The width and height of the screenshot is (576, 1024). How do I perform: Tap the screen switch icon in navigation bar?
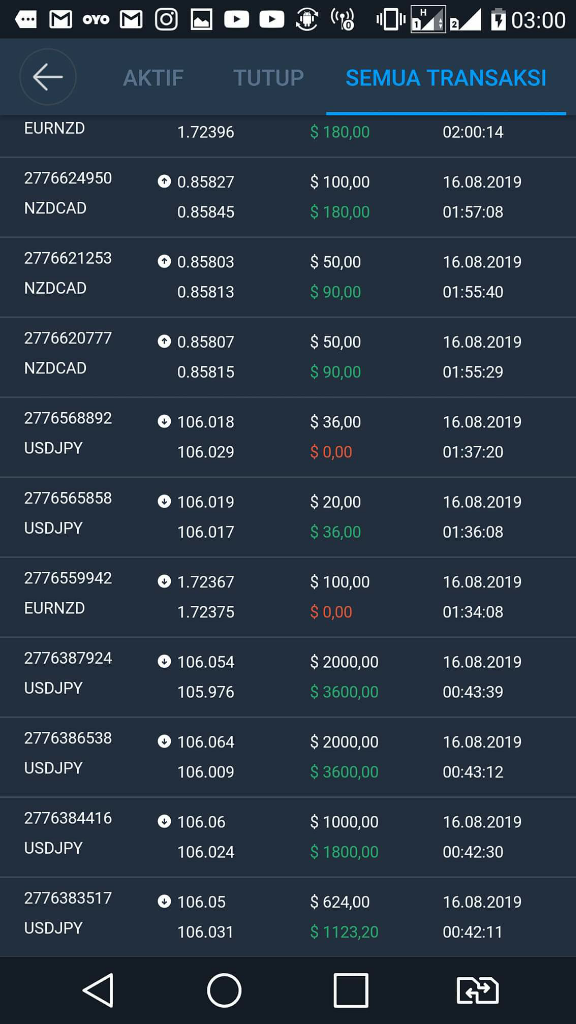pos(477,990)
